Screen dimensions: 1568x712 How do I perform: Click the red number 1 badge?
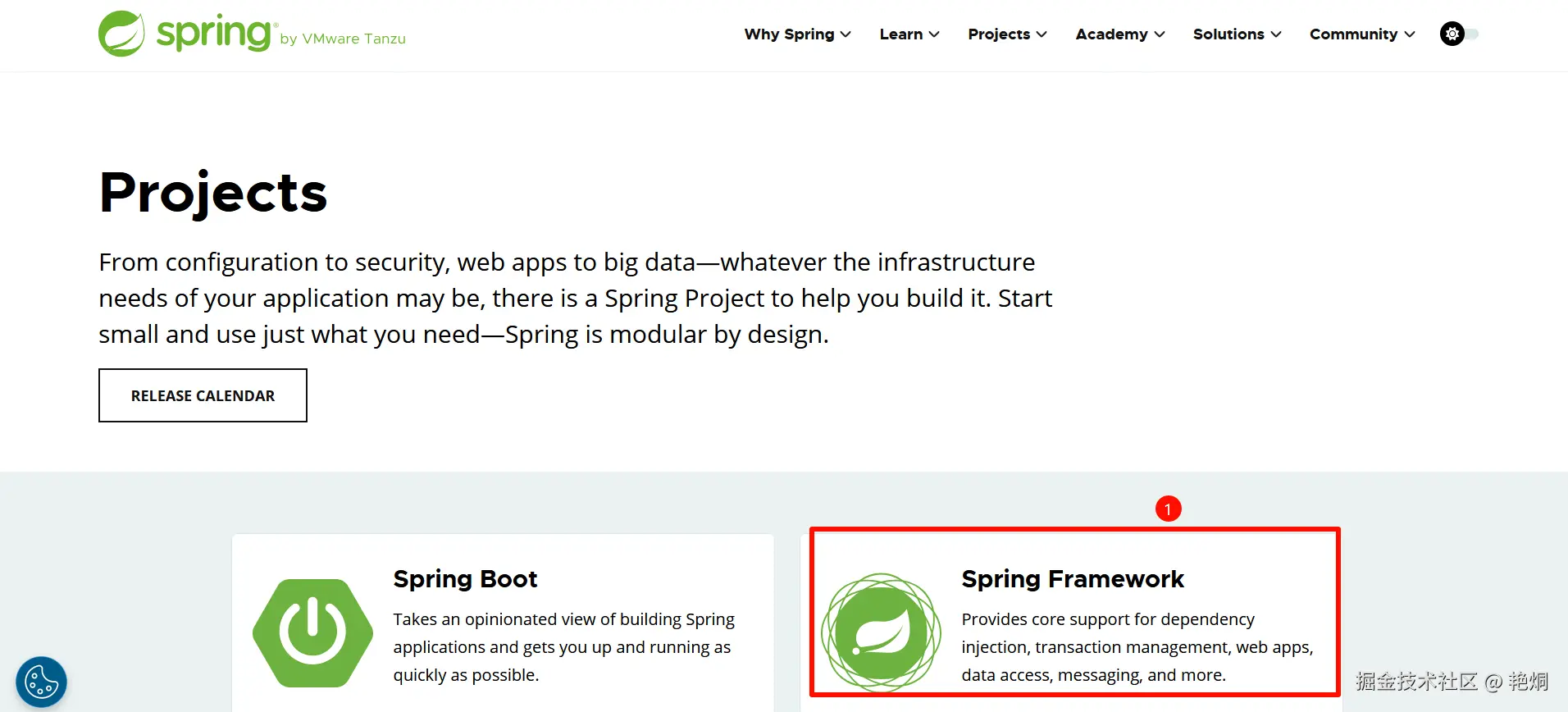coord(1168,509)
